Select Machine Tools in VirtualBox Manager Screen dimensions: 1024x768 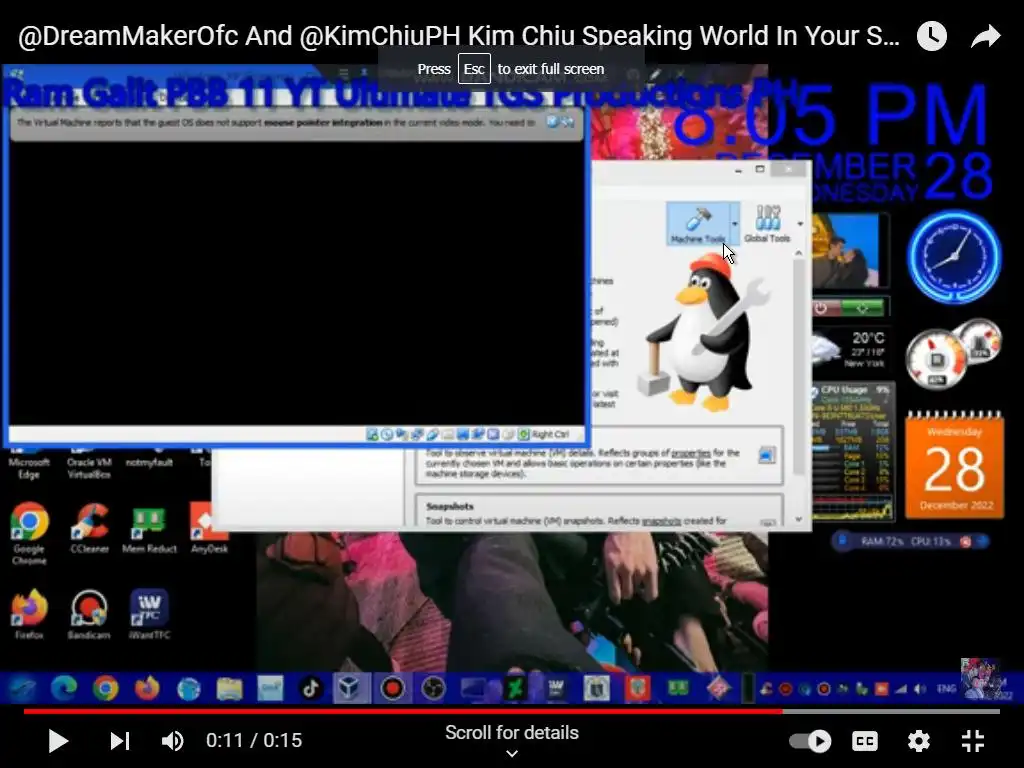698,224
